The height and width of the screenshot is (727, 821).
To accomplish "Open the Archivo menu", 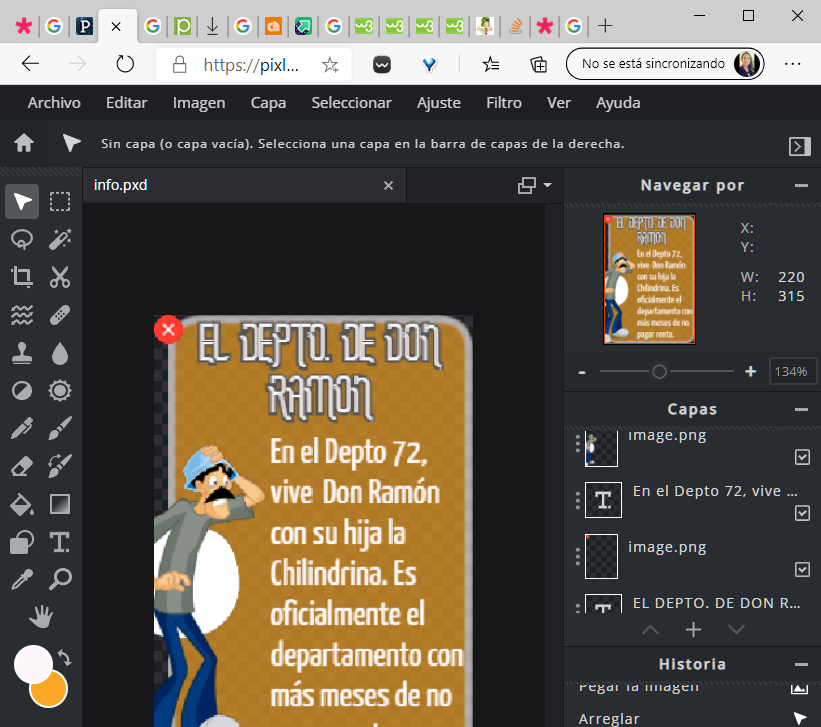I will point(54,103).
